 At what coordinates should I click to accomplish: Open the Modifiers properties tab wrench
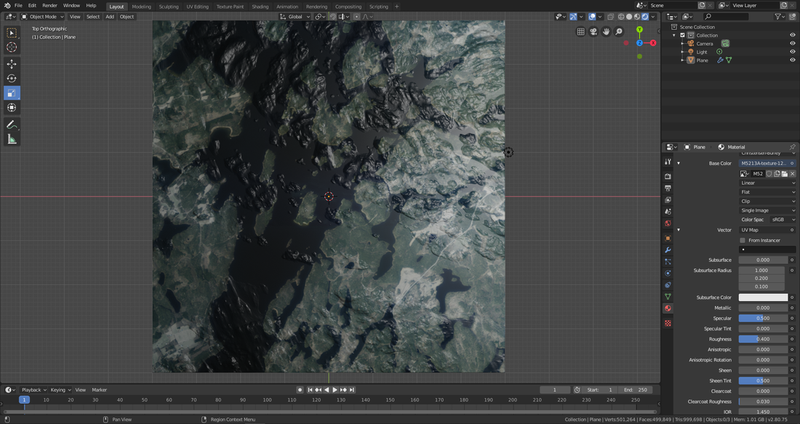tap(668, 250)
